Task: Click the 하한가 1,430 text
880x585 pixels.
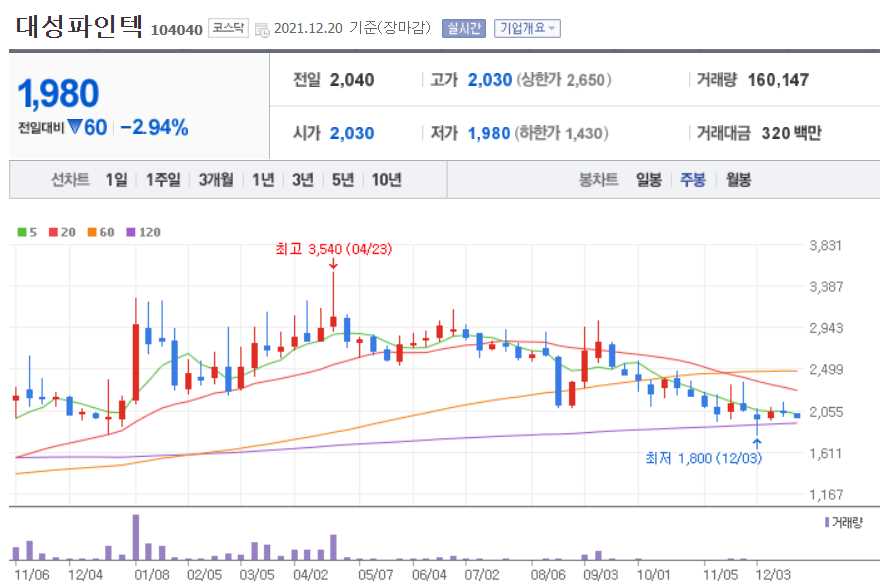Action: click(x=561, y=133)
